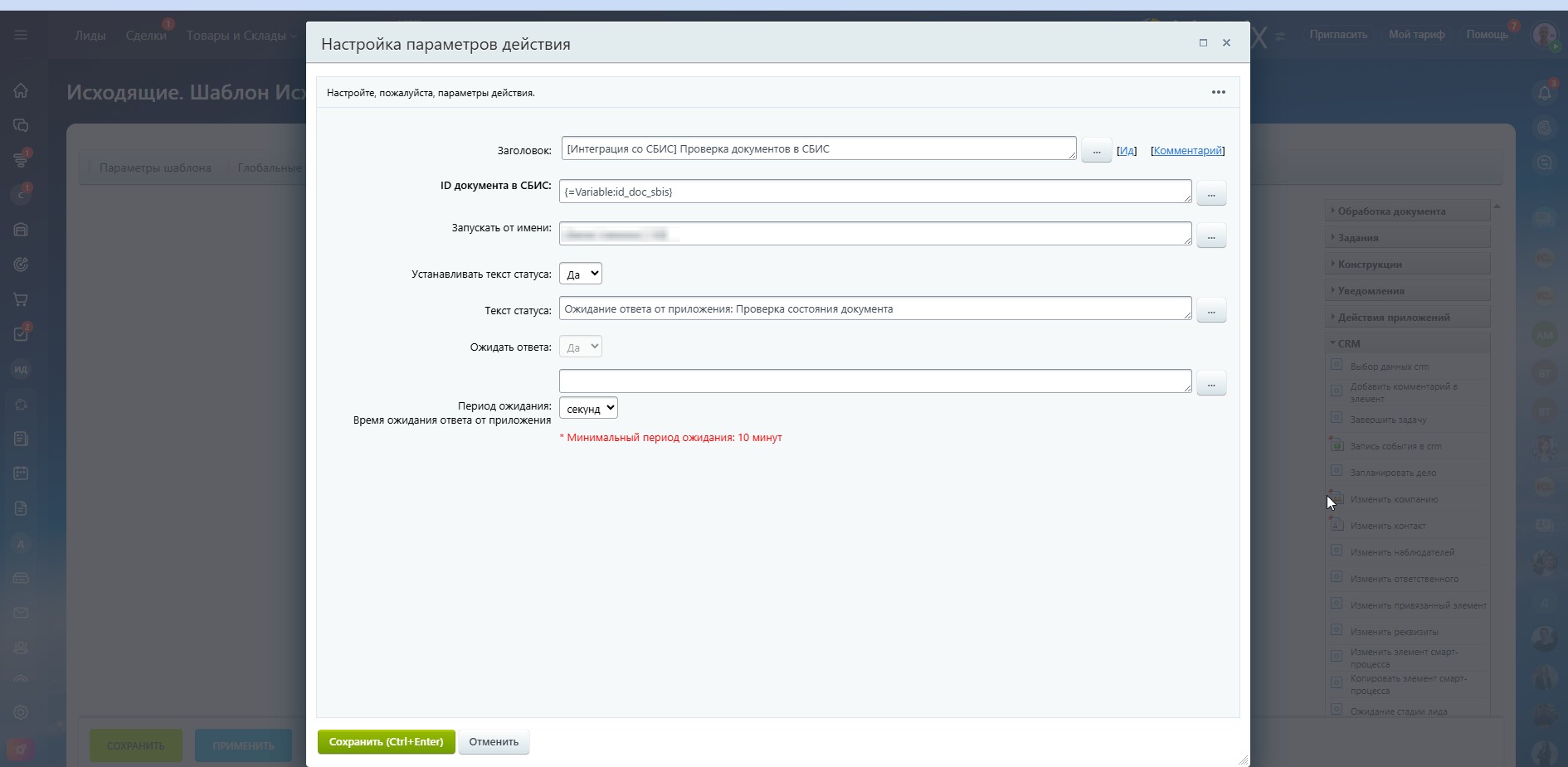Click ellipsis button beside Запускать от имени
The width and height of the screenshot is (1568, 767).
pos(1211,235)
